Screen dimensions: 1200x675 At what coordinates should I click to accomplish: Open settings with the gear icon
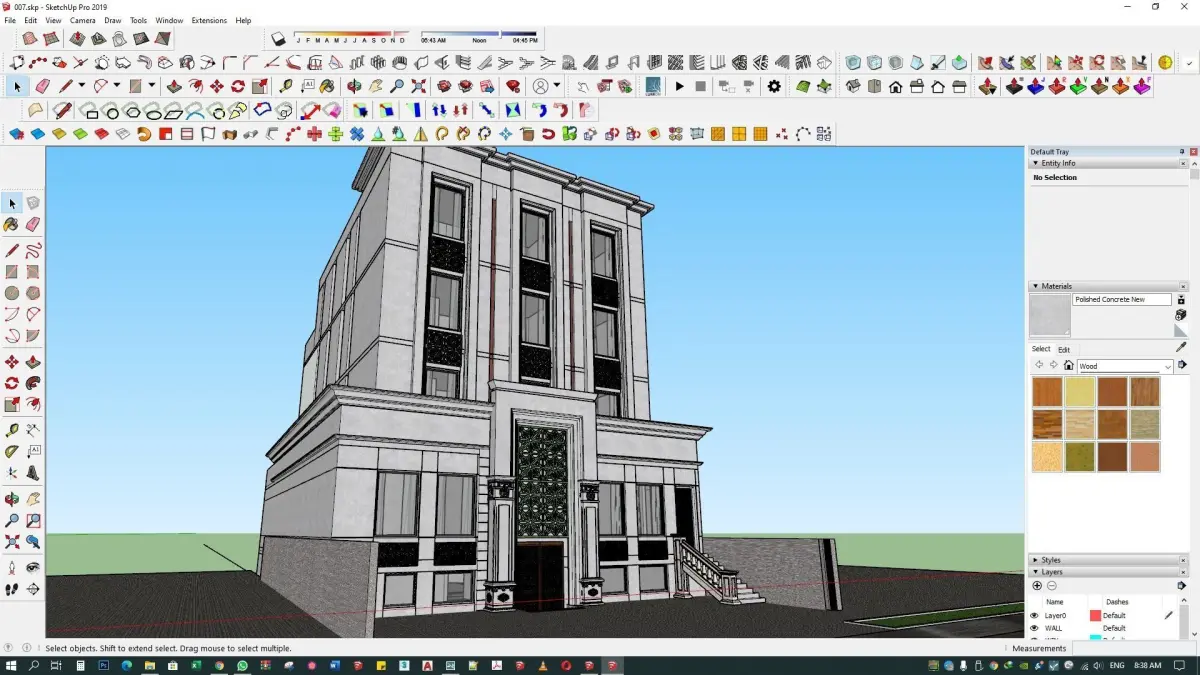pos(774,87)
